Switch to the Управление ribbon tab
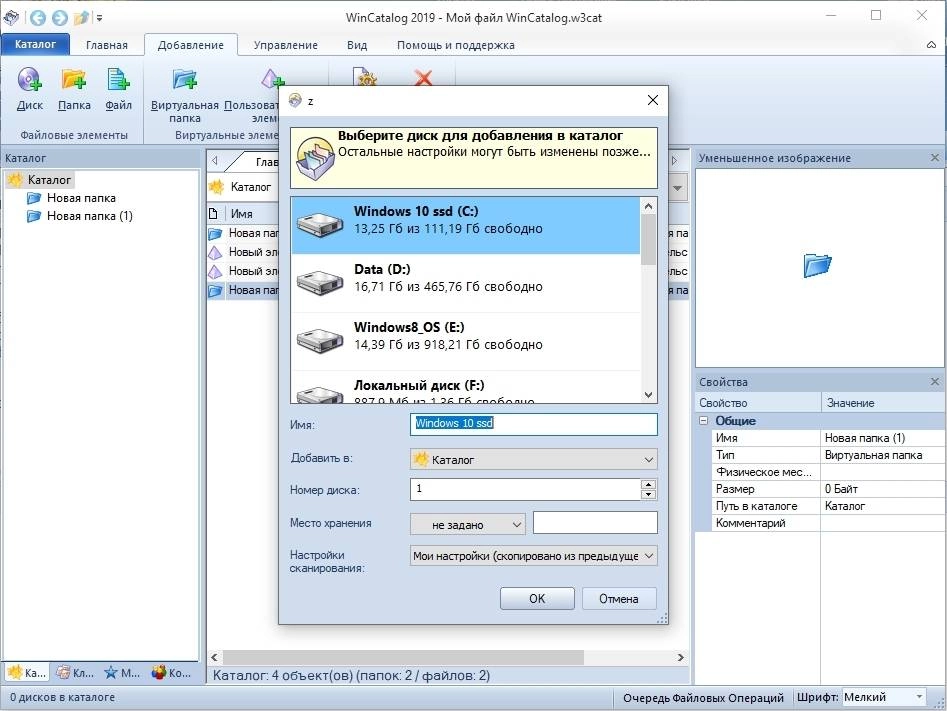The width and height of the screenshot is (947, 711). 286,45
